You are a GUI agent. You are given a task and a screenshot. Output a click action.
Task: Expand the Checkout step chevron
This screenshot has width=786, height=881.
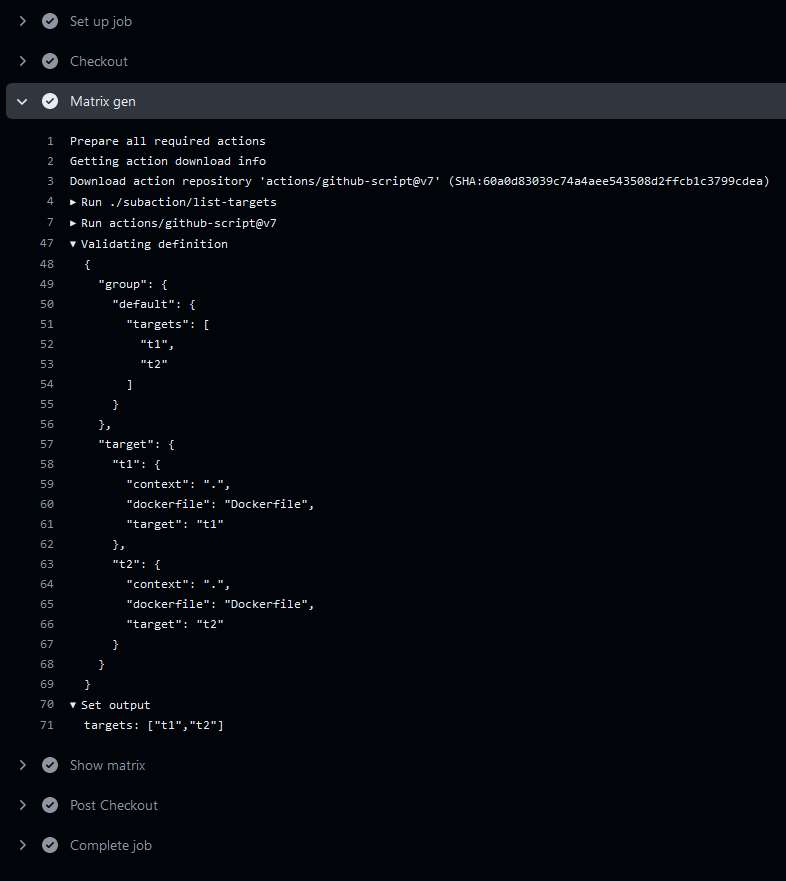(23, 61)
